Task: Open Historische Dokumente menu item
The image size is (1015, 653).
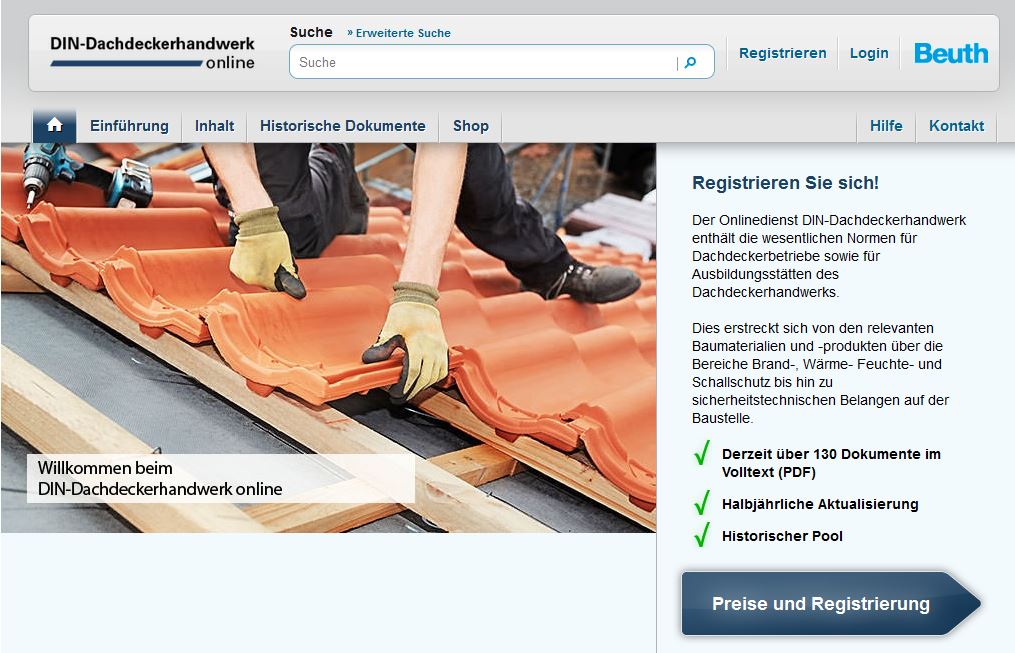Action: [x=342, y=126]
